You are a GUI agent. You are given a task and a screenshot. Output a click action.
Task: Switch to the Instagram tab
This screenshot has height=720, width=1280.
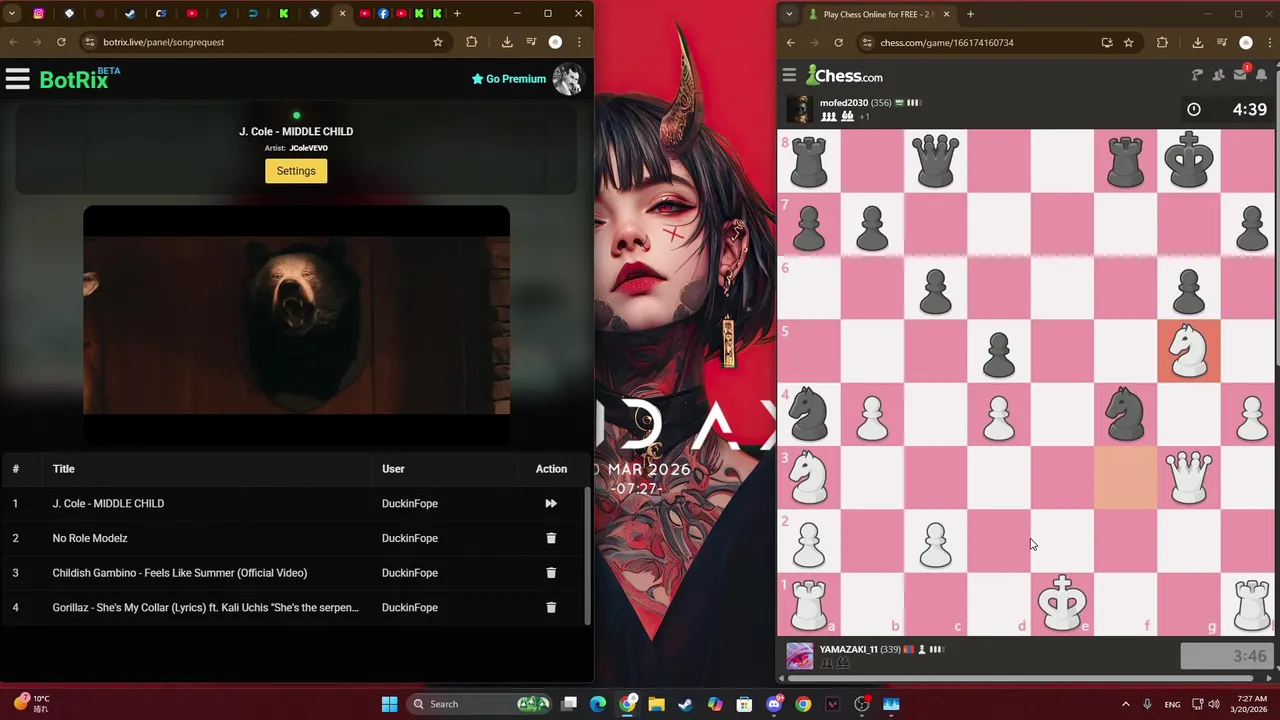coord(38,14)
